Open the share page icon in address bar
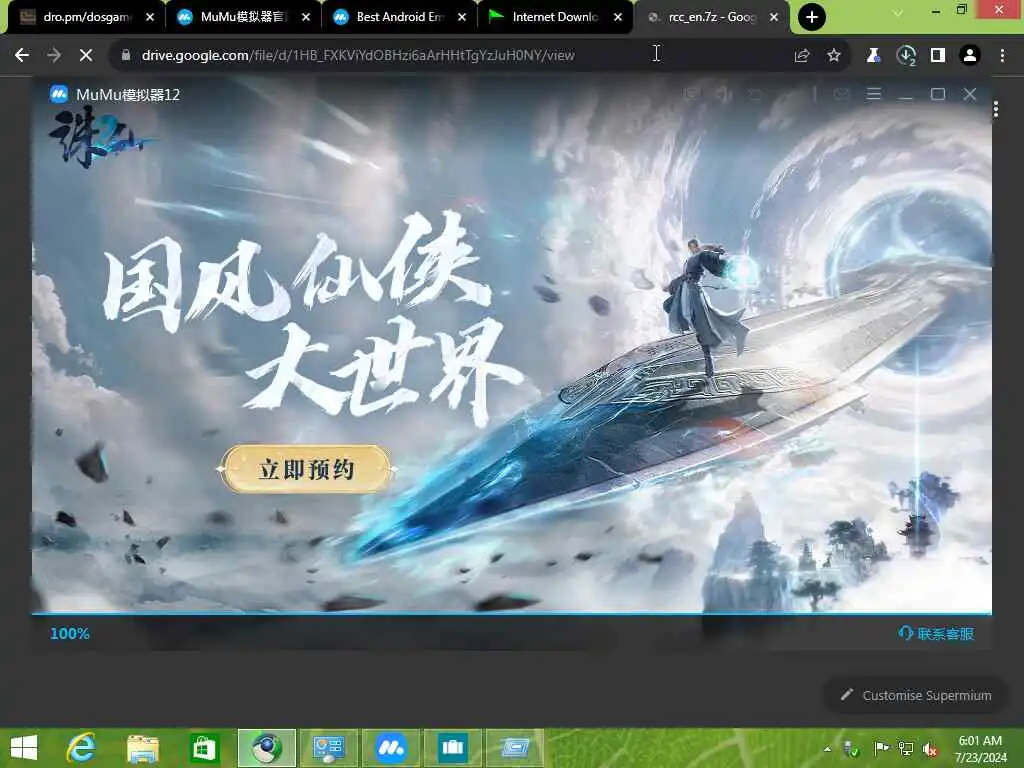1024x768 pixels. pos(802,56)
